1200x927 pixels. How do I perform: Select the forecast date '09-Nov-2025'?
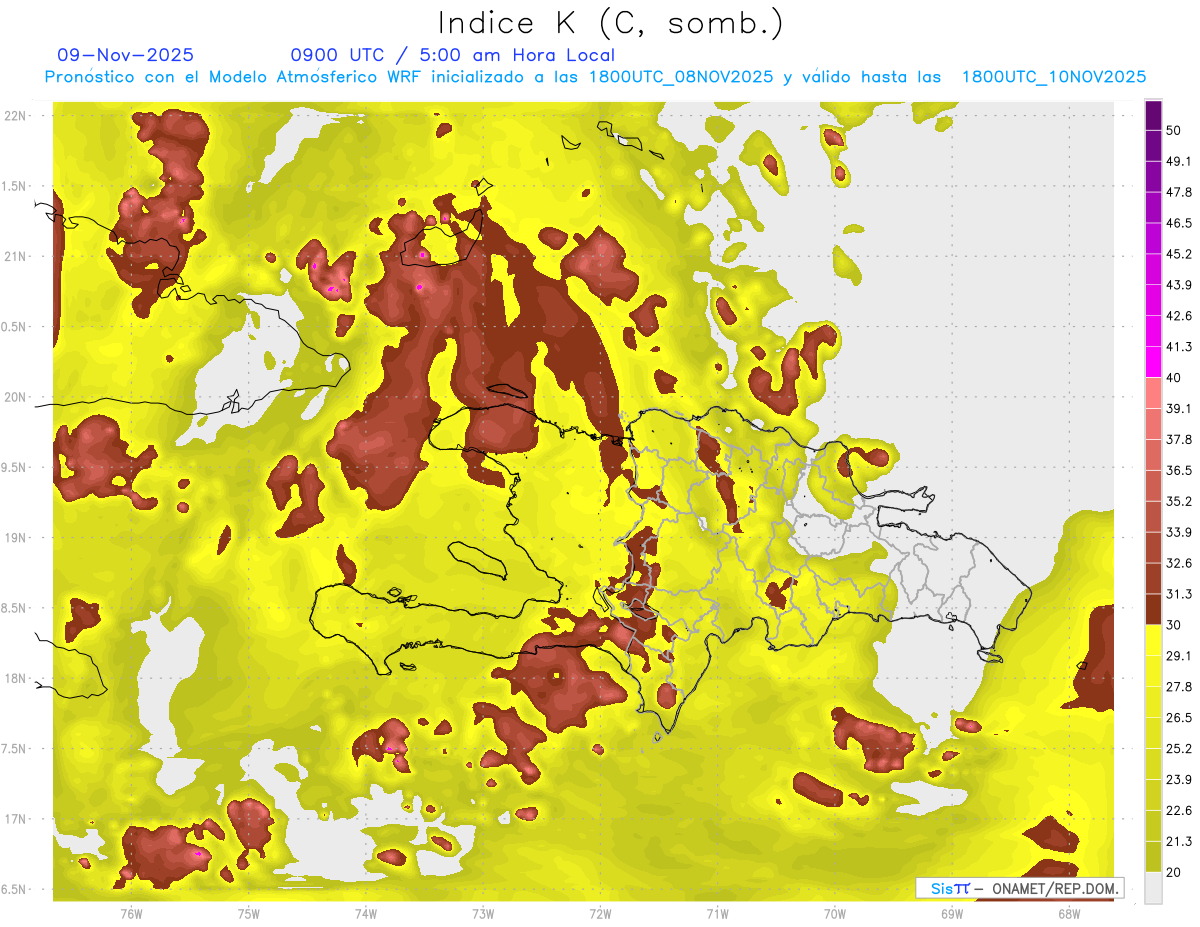(126, 55)
